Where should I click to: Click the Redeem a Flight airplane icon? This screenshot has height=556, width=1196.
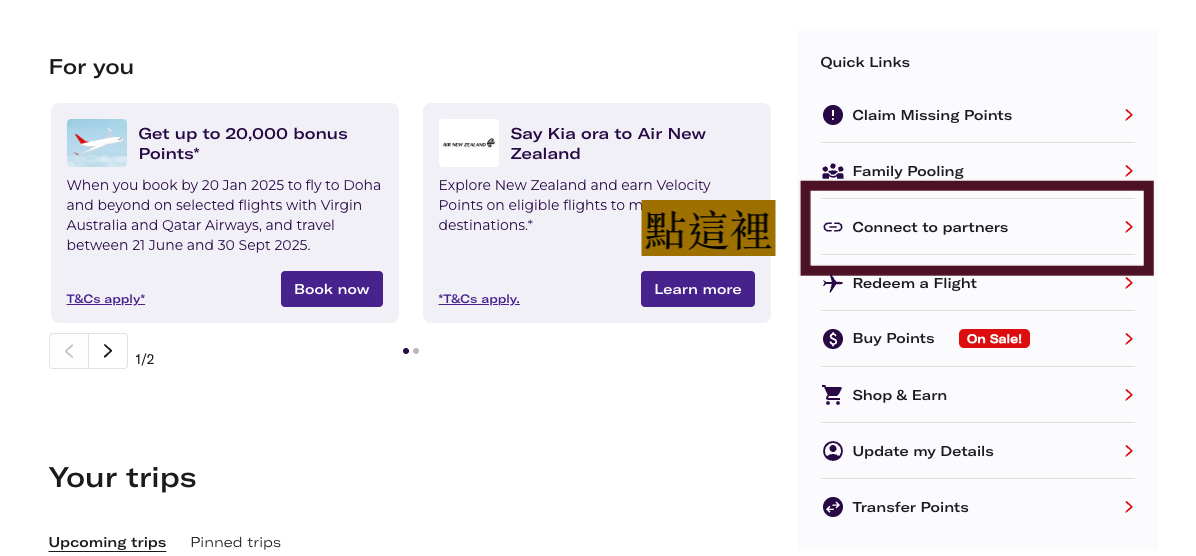tap(832, 283)
